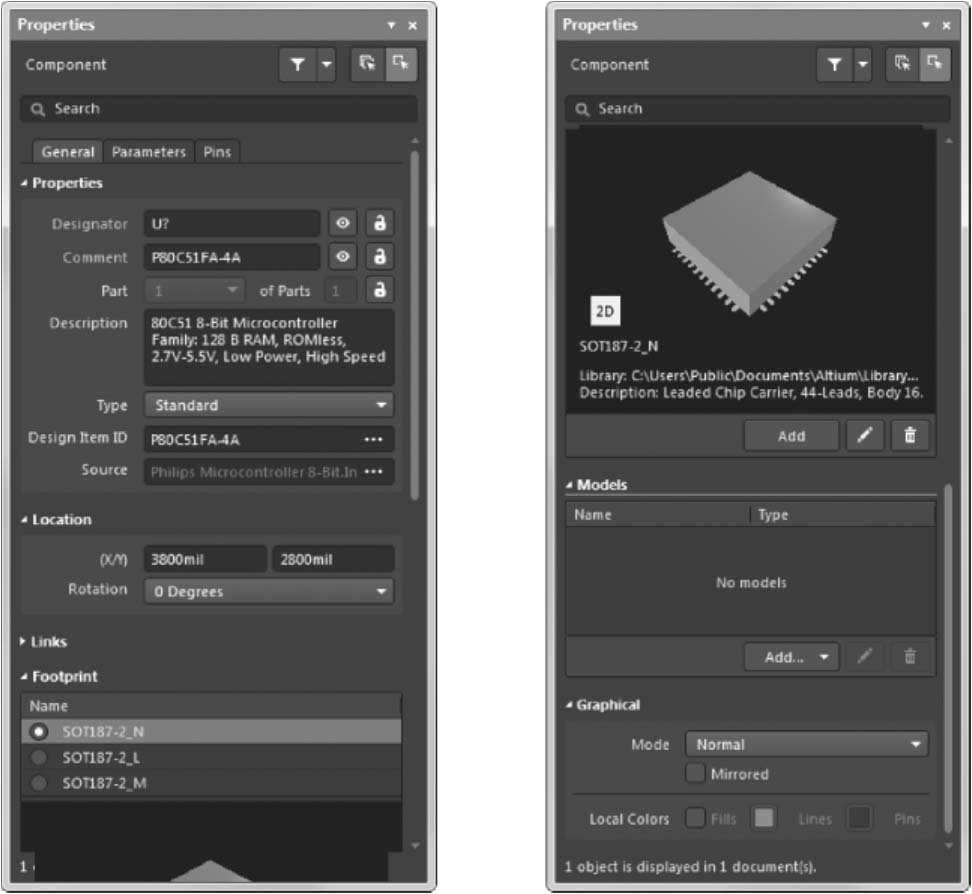
Task: Open the Type dropdown set to Standard
Action: click(x=269, y=405)
